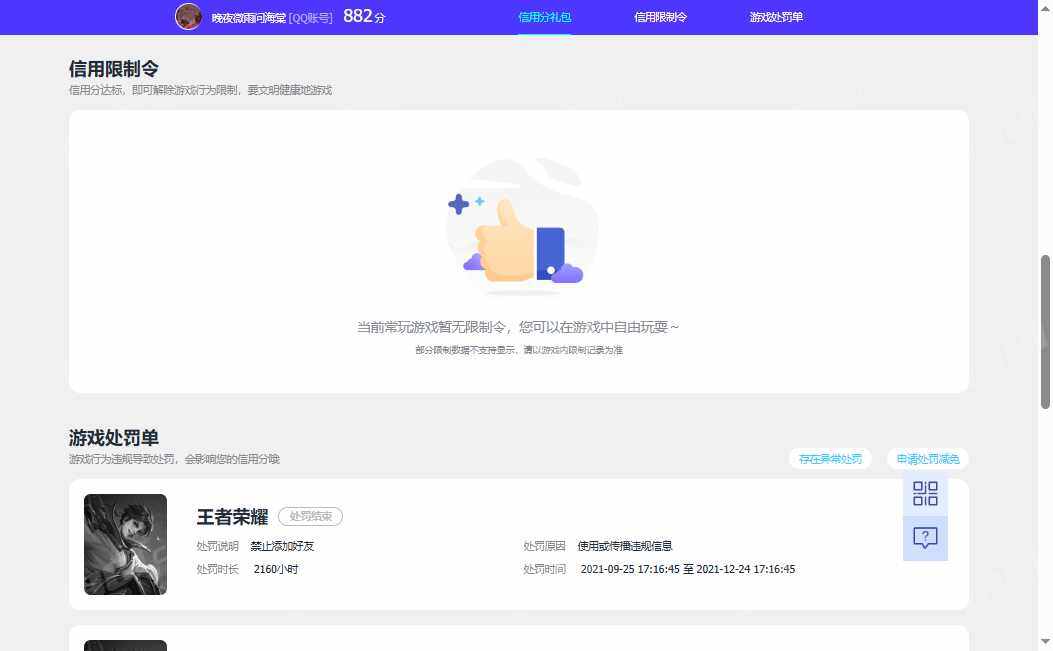
Task: Click the 王者荣耀 game title
Action: pos(232,516)
